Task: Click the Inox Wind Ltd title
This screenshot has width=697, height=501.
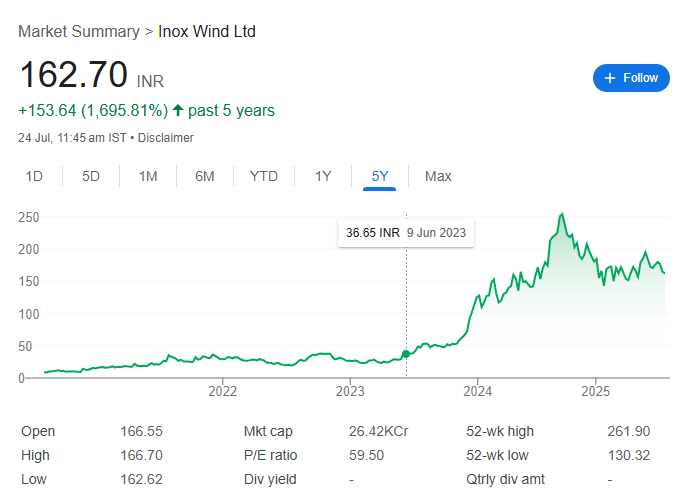Action: (207, 32)
